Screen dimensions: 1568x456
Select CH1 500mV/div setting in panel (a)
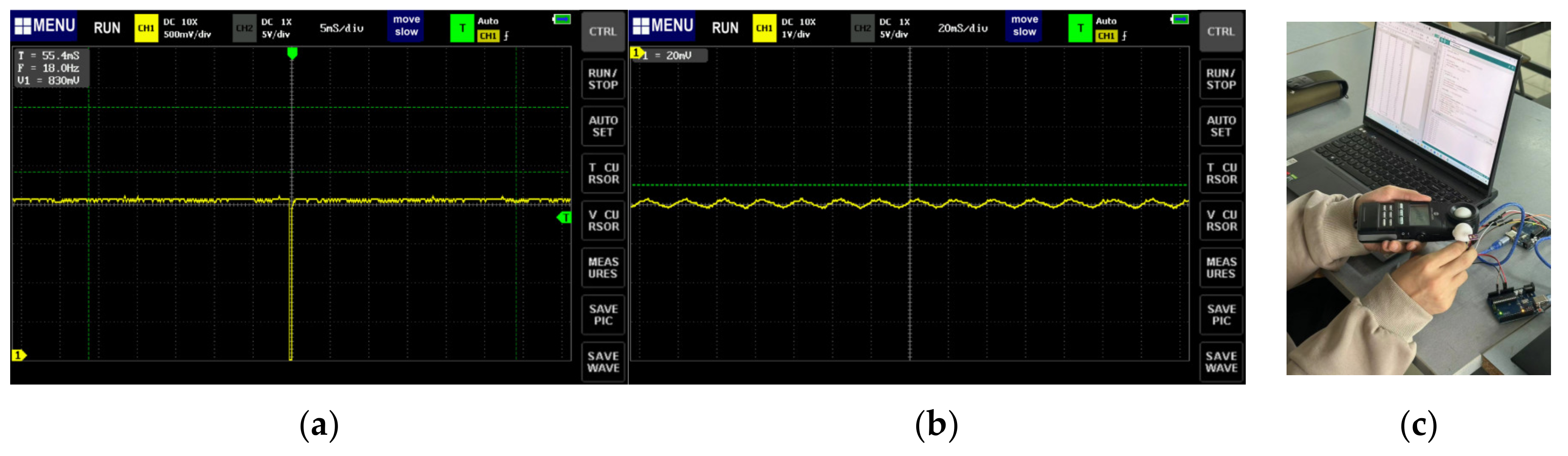(x=187, y=35)
